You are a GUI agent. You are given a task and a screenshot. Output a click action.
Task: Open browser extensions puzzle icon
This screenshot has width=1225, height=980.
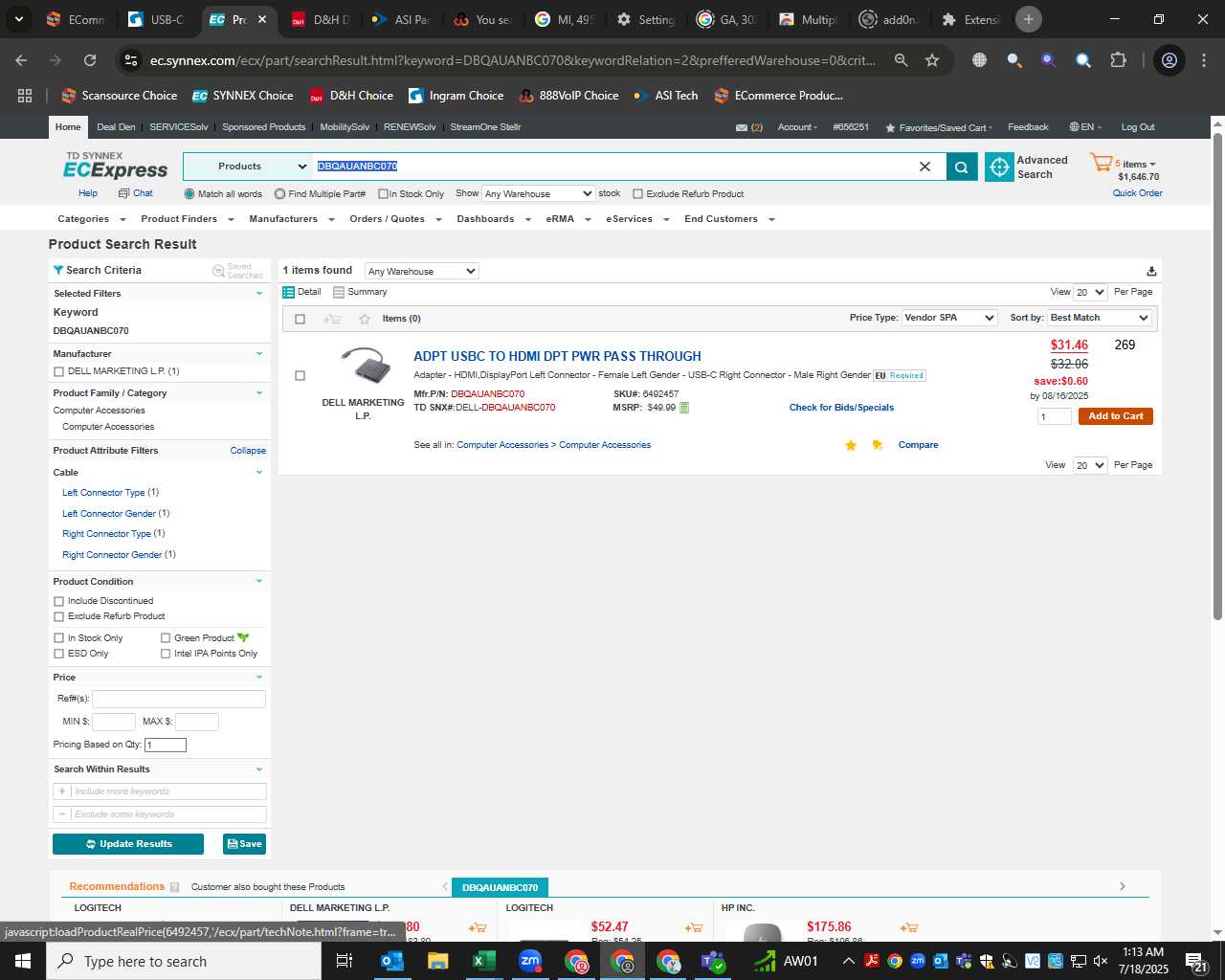pos(1118,60)
